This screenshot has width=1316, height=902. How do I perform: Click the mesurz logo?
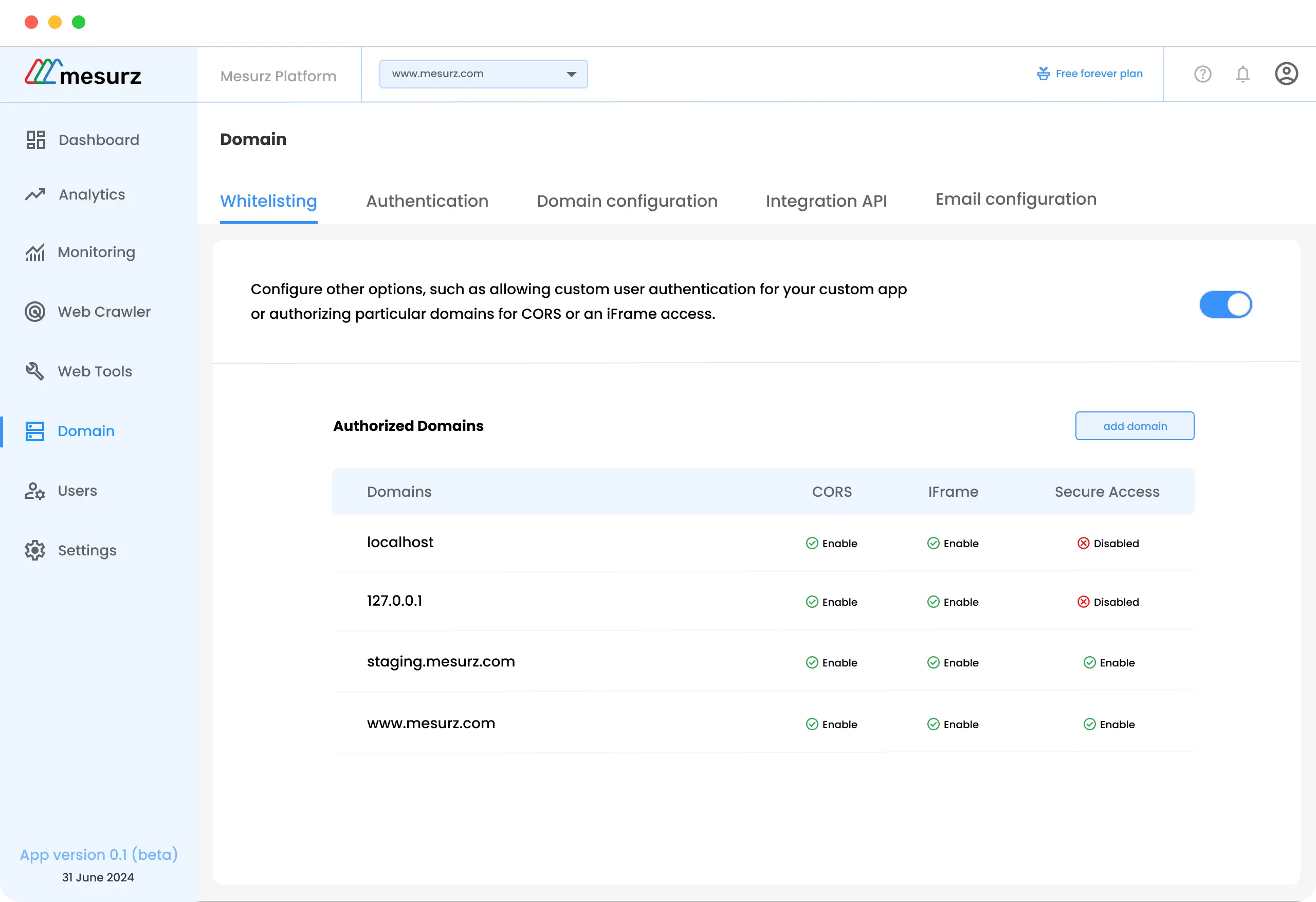pos(83,73)
